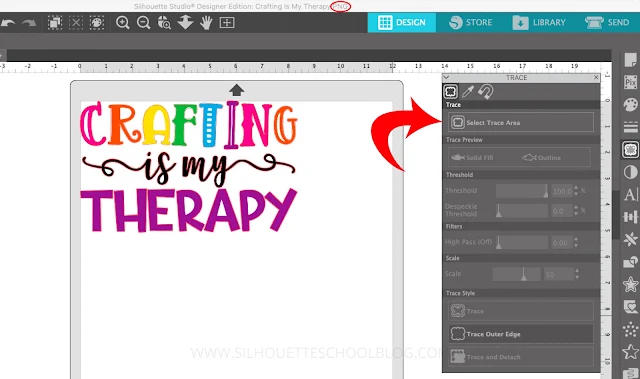Select the Crafting is my Therapy image
Image resolution: width=640 pixels, height=379 pixels.
[189, 166]
